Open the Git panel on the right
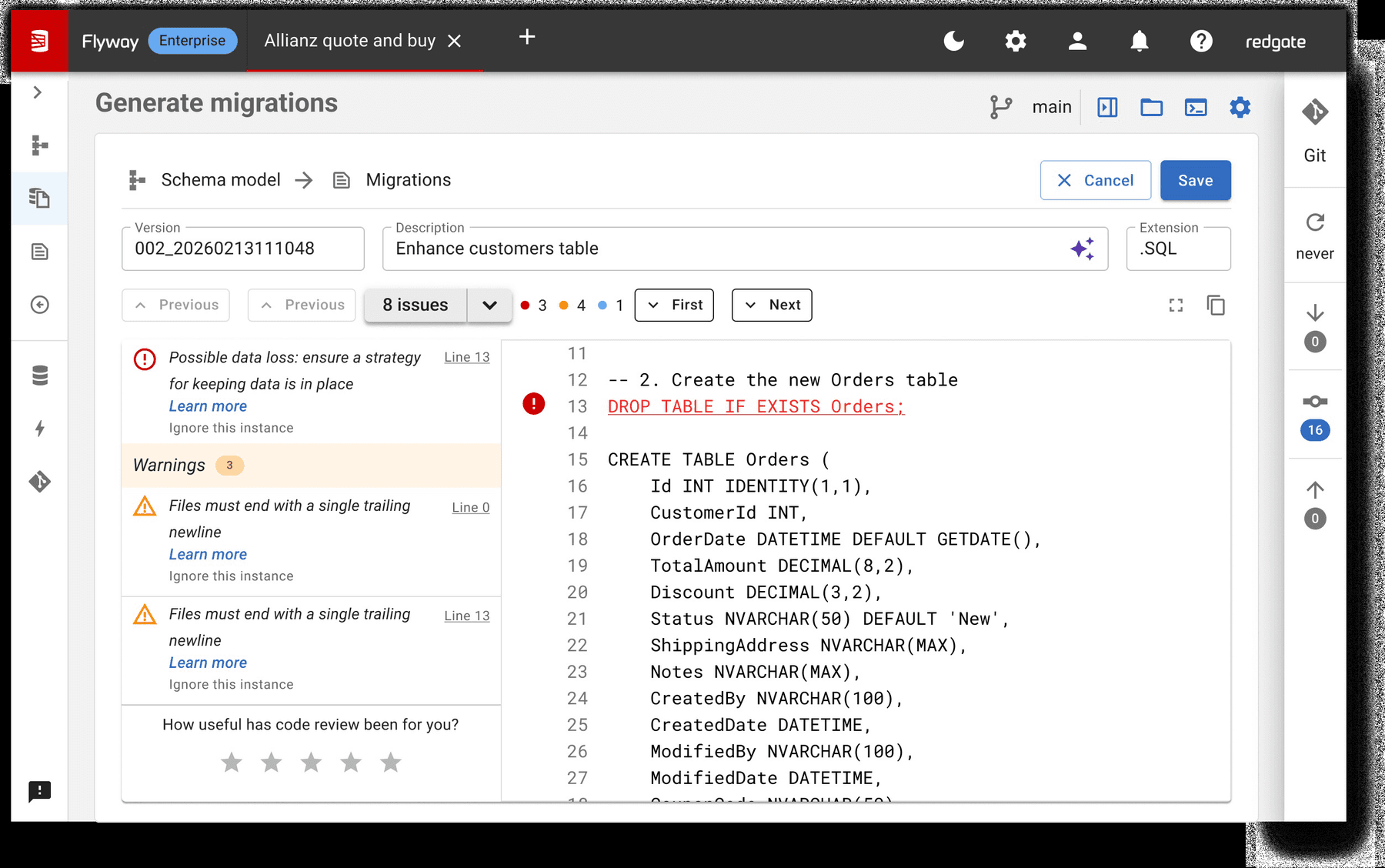 click(x=1315, y=131)
